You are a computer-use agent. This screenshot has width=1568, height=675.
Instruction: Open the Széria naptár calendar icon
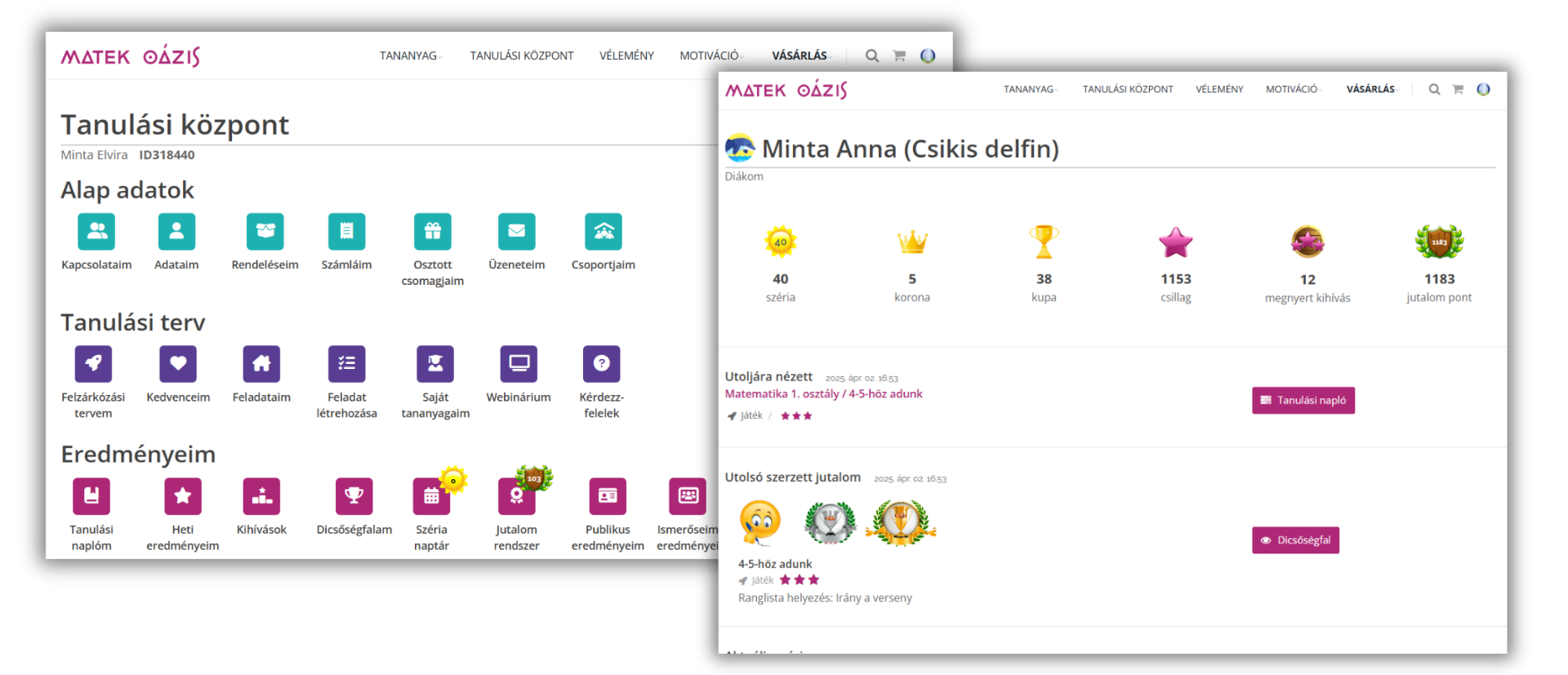point(431,496)
